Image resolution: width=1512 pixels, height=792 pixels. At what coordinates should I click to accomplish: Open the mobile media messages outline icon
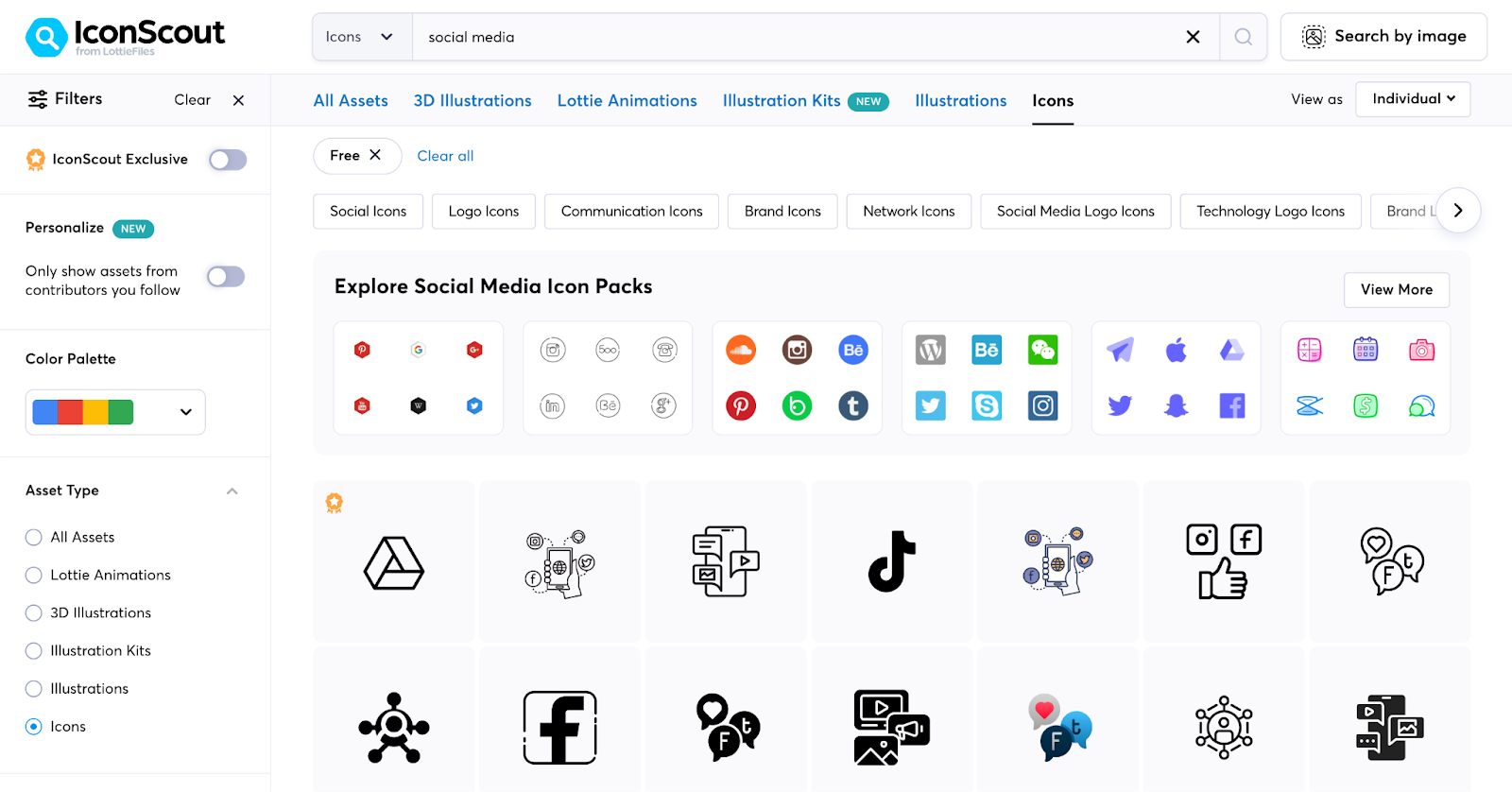point(726,562)
